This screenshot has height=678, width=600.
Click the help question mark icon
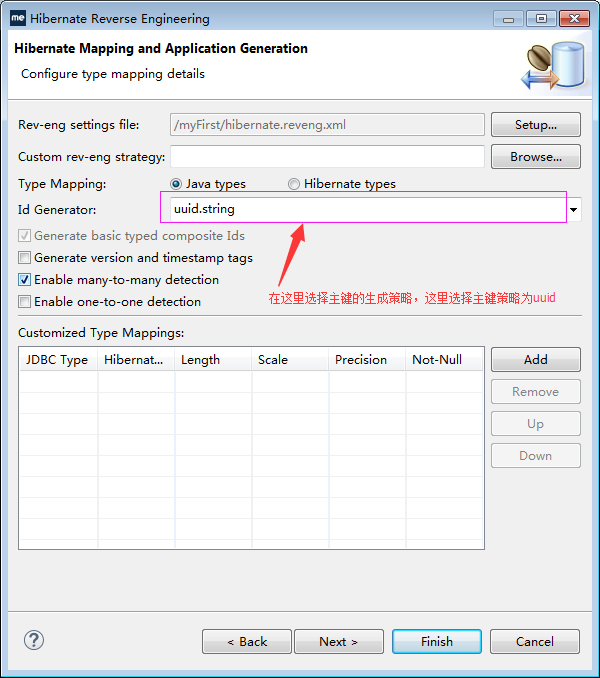(34, 640)
